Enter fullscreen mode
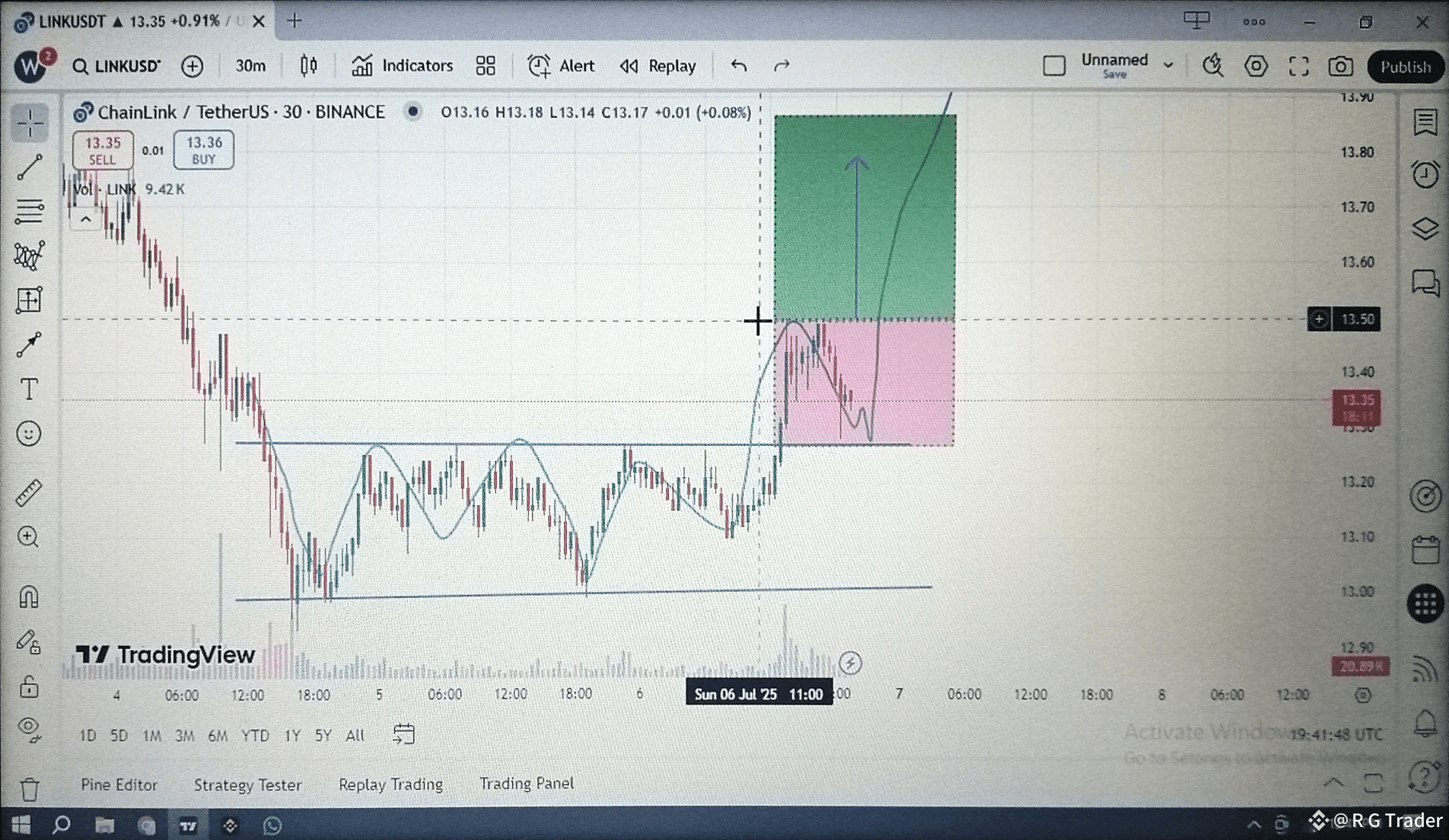 coord(1298,66)
